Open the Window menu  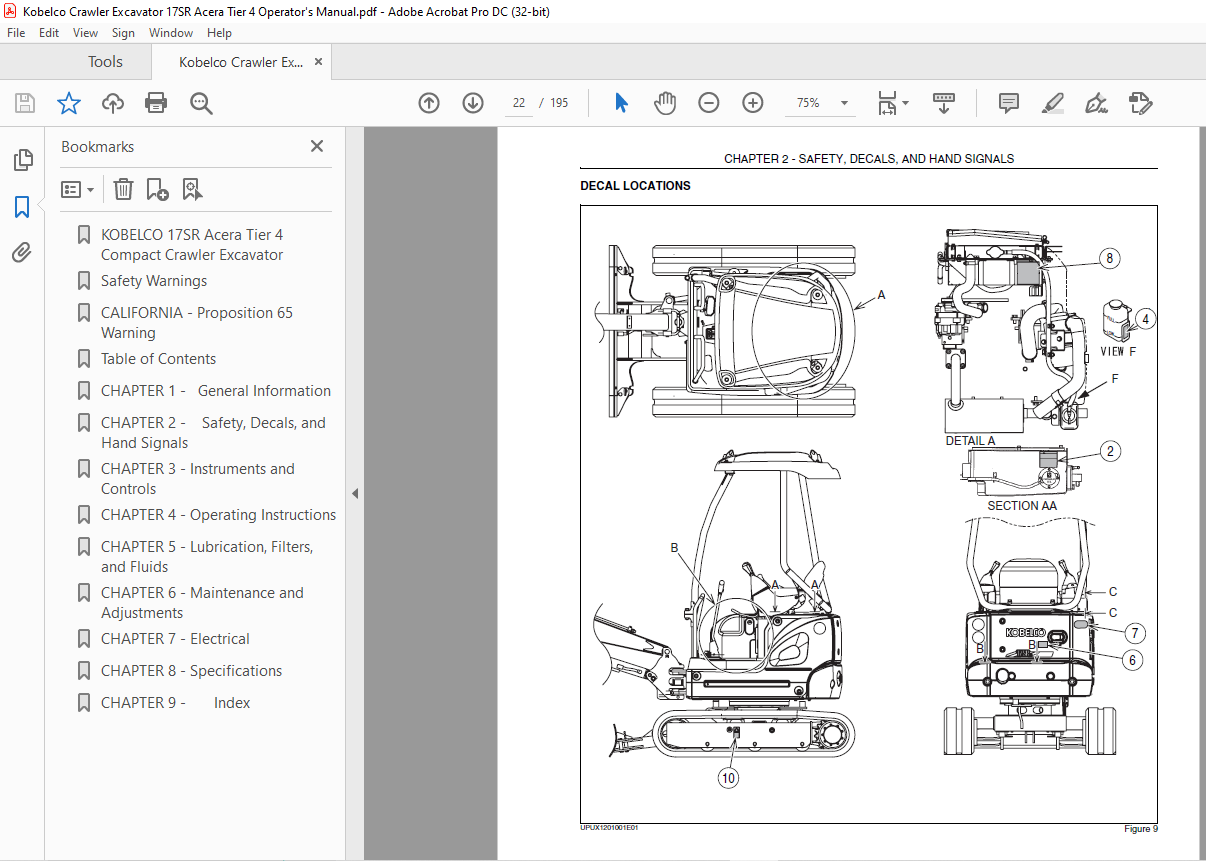point(171,33)
